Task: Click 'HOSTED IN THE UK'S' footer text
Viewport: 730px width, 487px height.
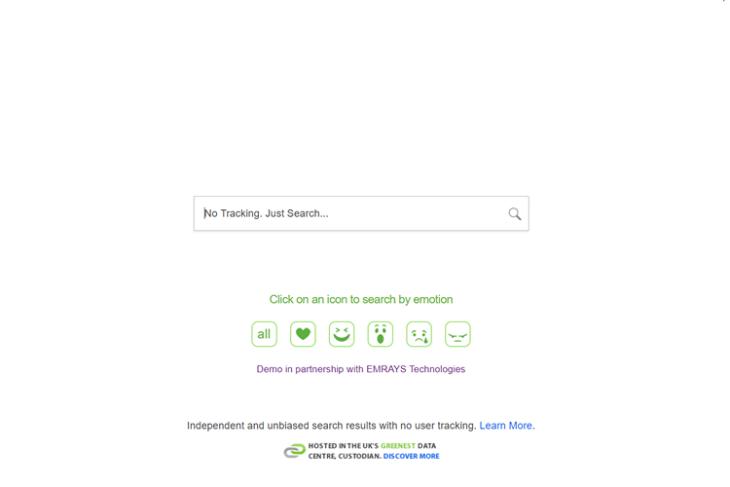Action: point(343,446)
